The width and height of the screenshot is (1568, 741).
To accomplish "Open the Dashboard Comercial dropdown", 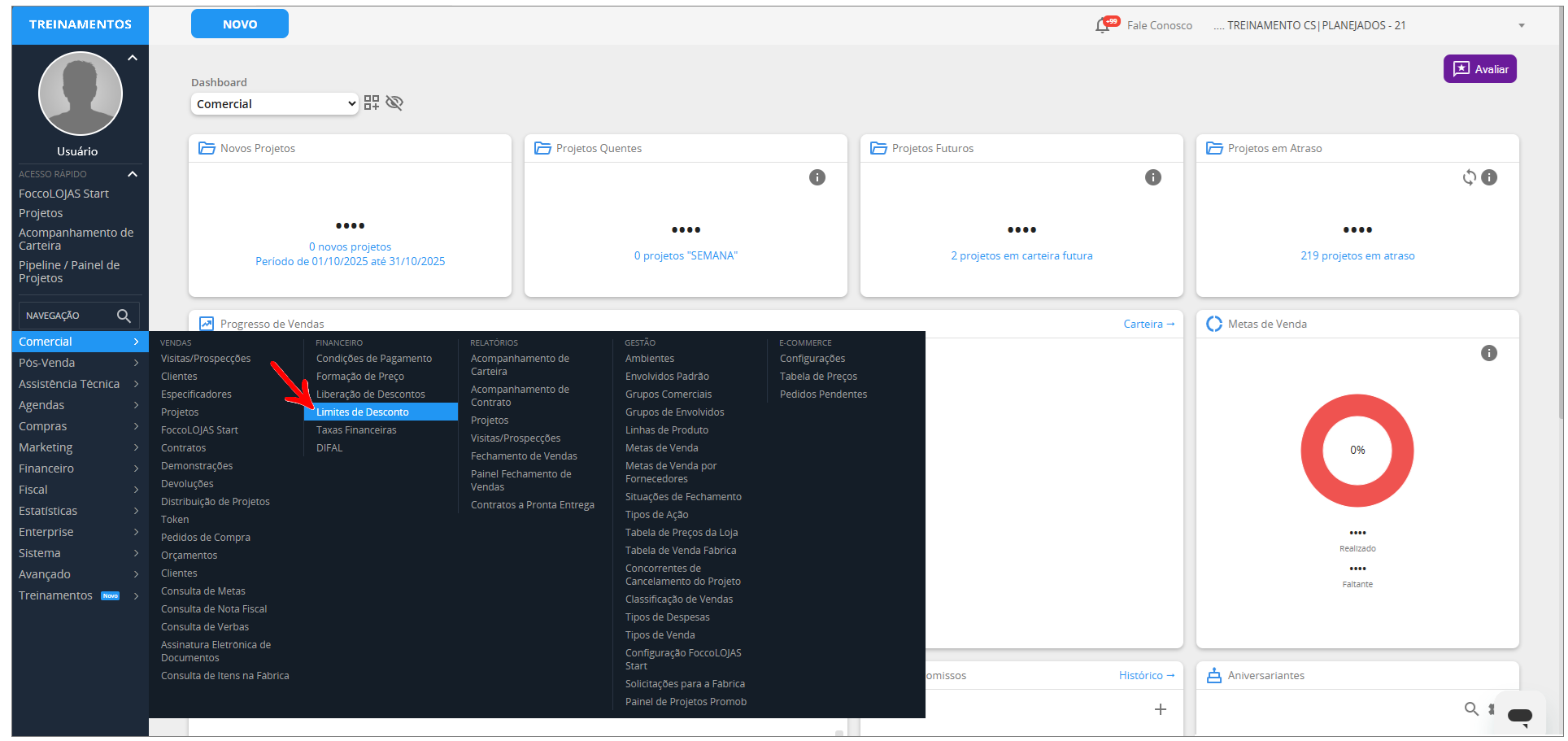I will click(x=275, y=104).
